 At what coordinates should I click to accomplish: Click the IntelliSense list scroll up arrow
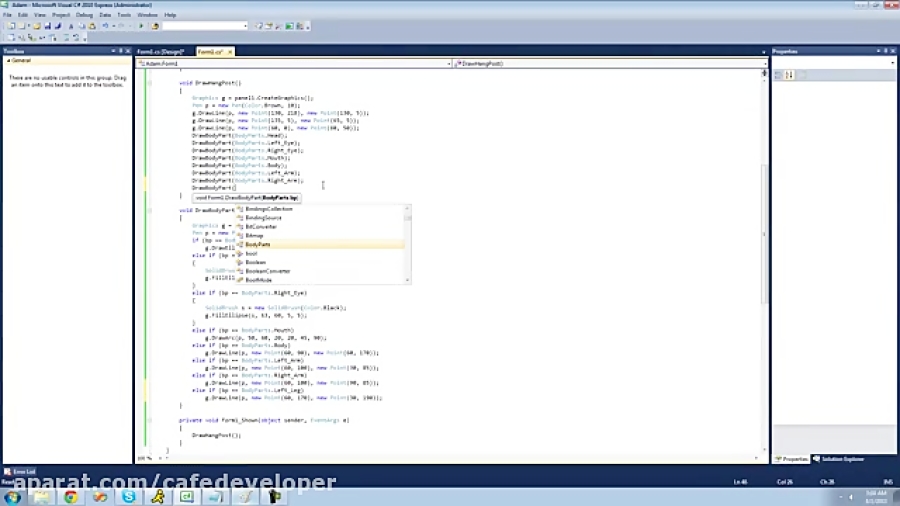[x=408, y=208]
